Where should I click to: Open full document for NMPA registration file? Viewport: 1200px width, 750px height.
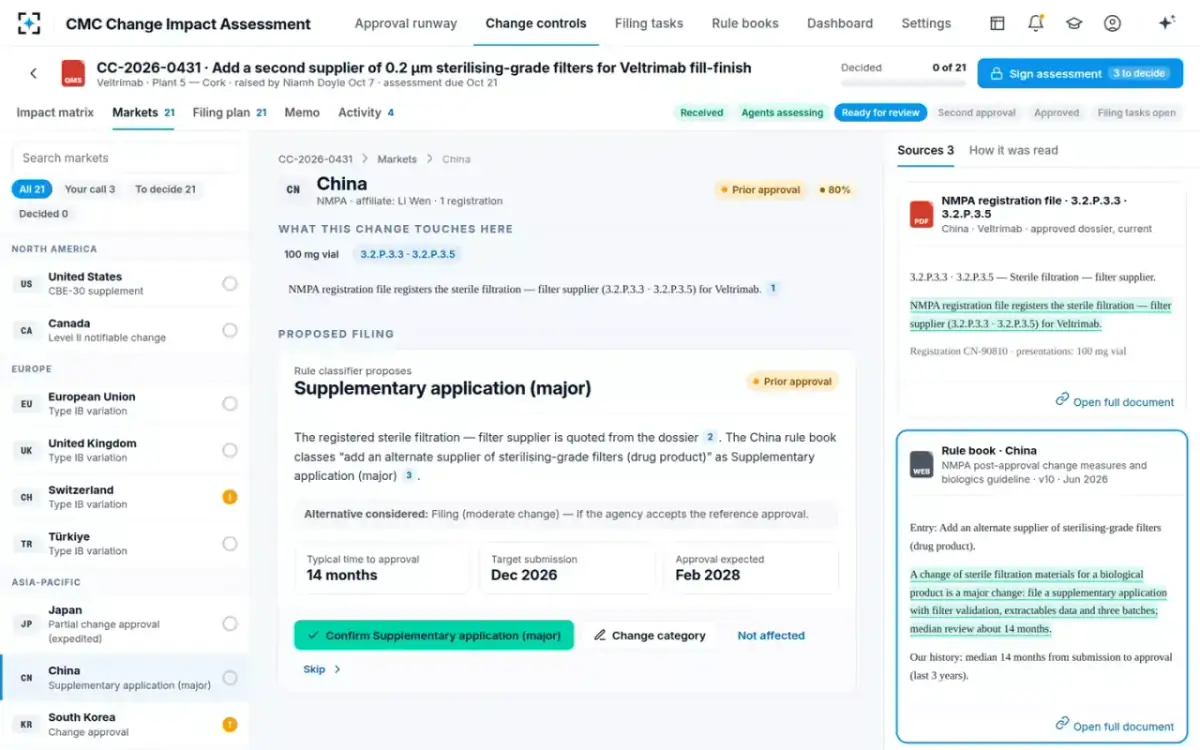(1115, 401)
